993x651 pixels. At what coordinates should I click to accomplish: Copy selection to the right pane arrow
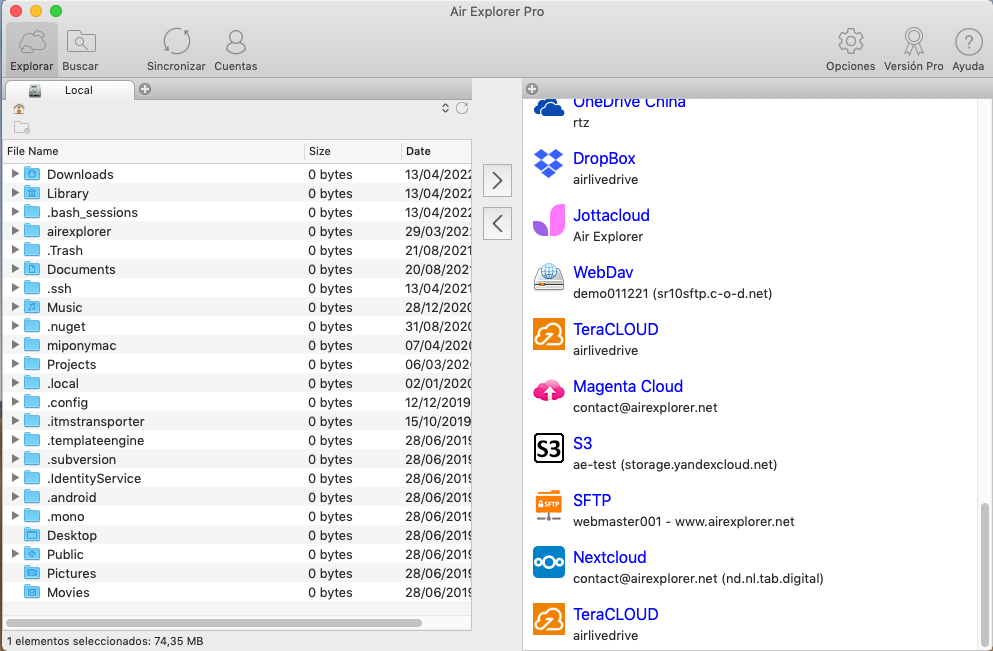(497, 181)
